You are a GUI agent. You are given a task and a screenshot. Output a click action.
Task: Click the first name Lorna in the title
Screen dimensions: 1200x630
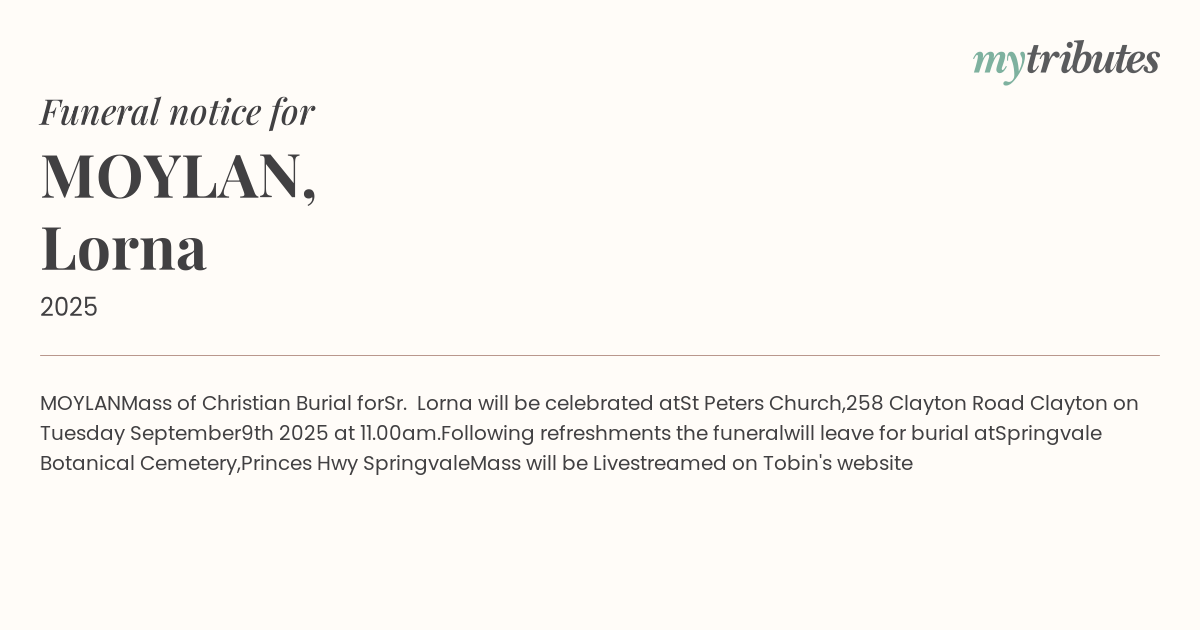point(124,247)
